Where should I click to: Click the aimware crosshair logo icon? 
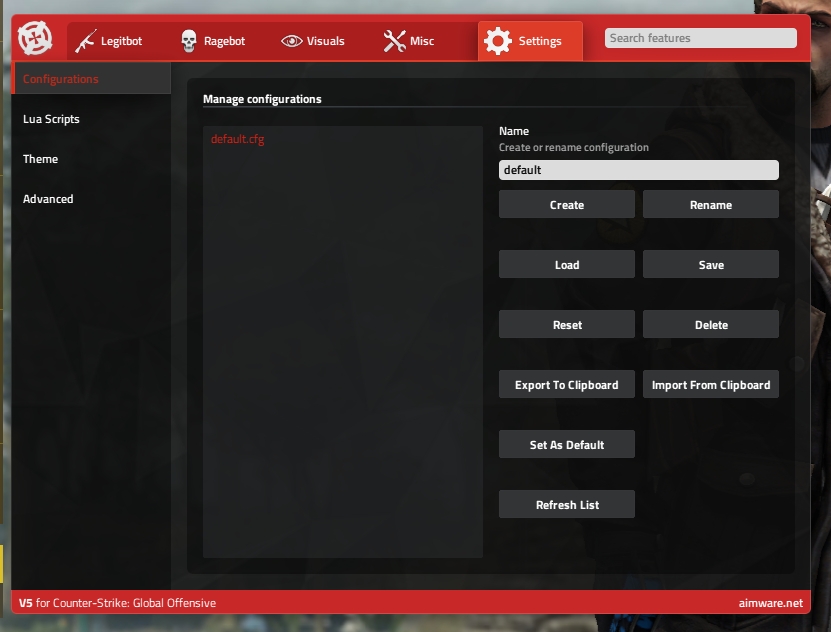pos(35,40)
